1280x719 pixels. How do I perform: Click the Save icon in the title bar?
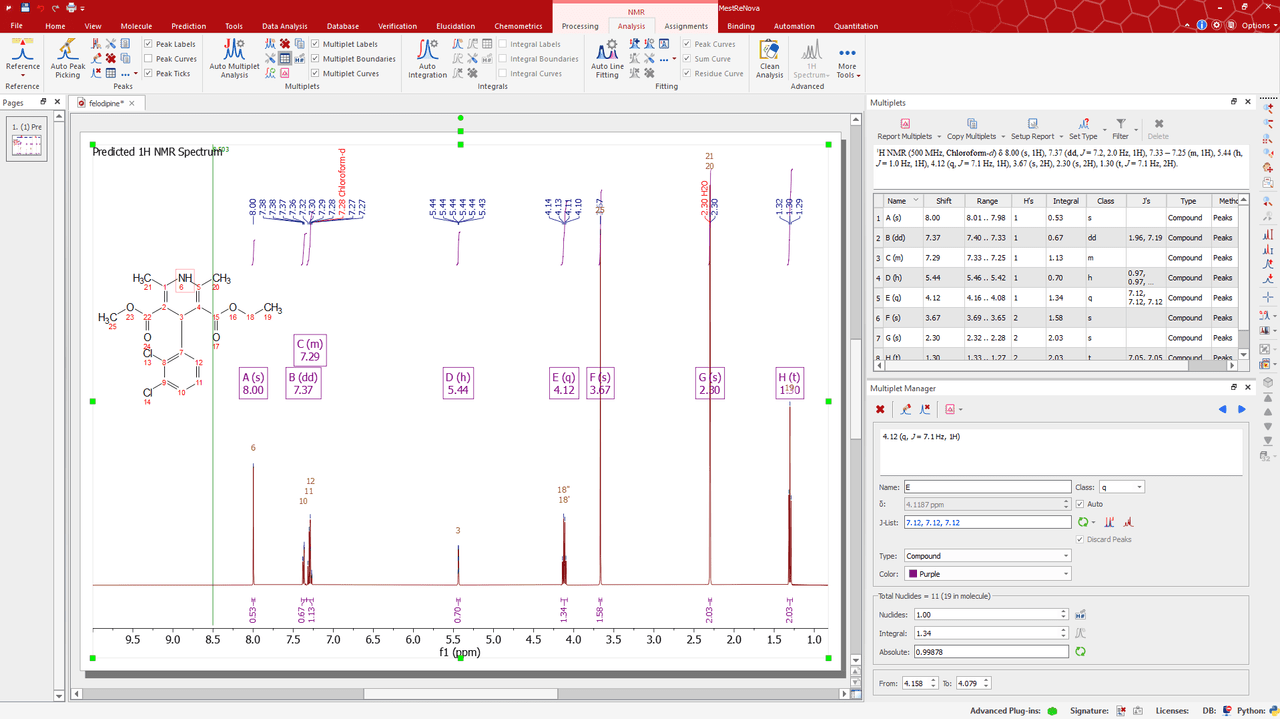click(x=25, y=8)
